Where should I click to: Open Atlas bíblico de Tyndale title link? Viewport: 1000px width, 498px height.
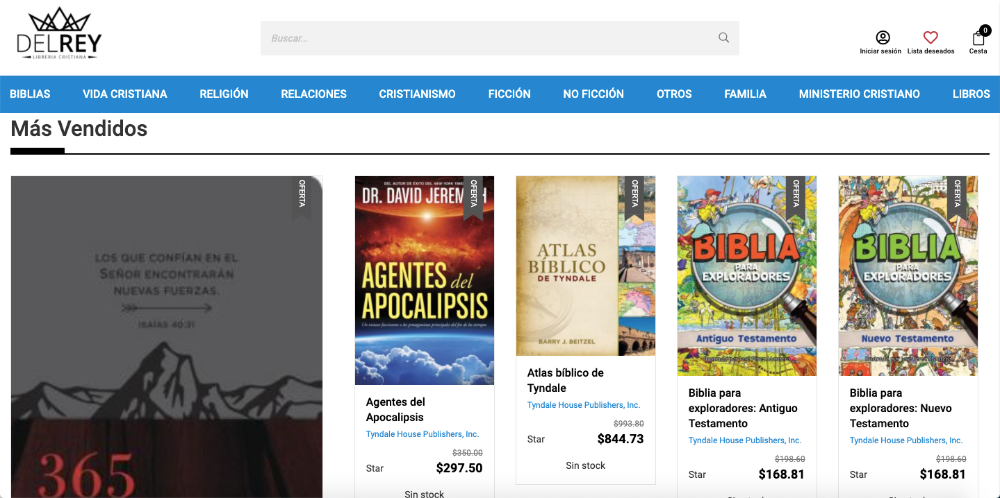[565, 380]
